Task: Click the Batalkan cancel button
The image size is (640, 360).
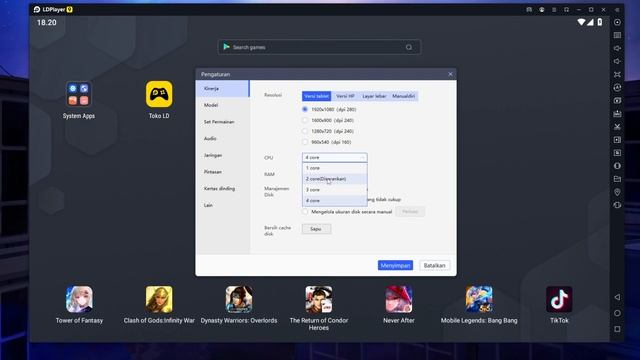Action: point(435,265)
